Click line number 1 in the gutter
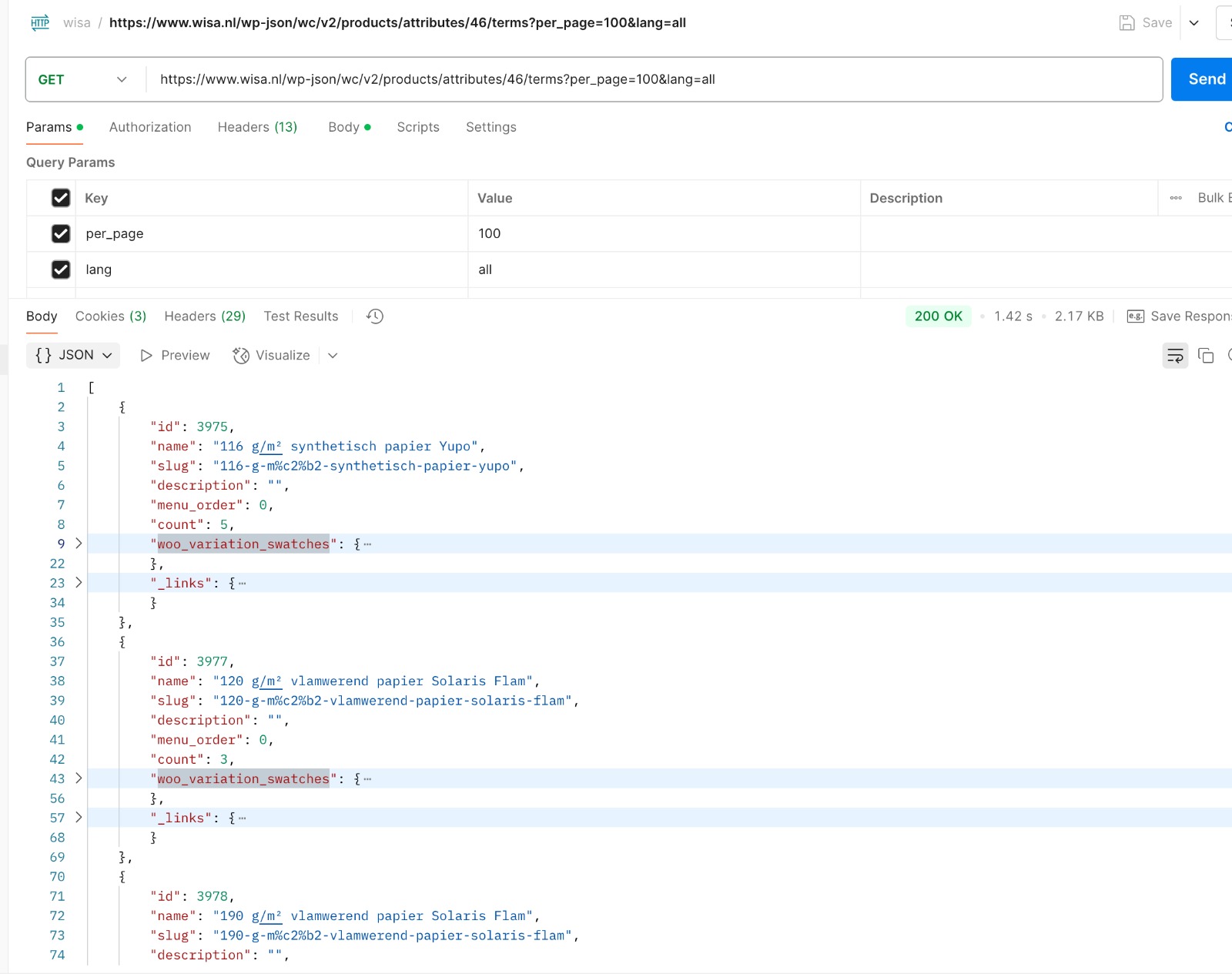Screen dimensions: 1232x974 [x=61, y=387]
